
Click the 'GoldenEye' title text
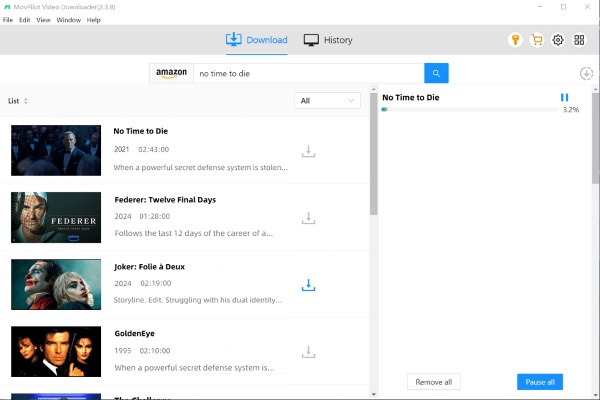click(134, 333)
